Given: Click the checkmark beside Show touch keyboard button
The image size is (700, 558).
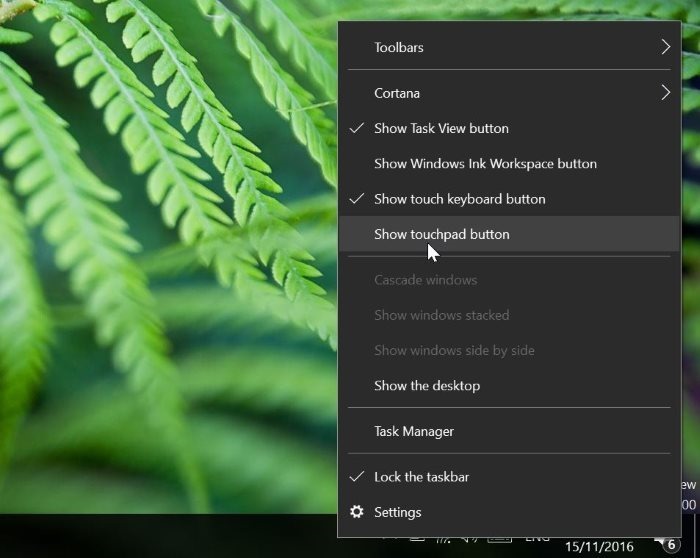Looking at the screenshot, I should coord(357,199).
